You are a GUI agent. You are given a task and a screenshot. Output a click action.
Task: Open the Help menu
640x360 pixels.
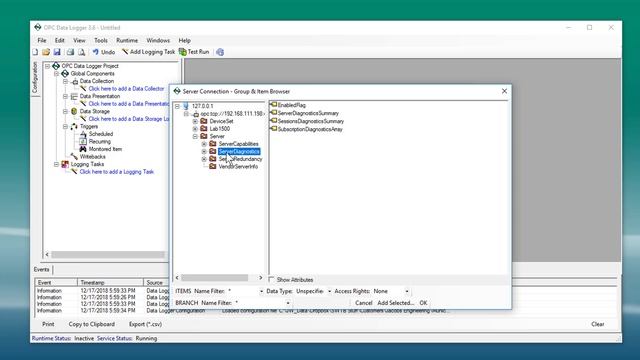pos(184,40)
